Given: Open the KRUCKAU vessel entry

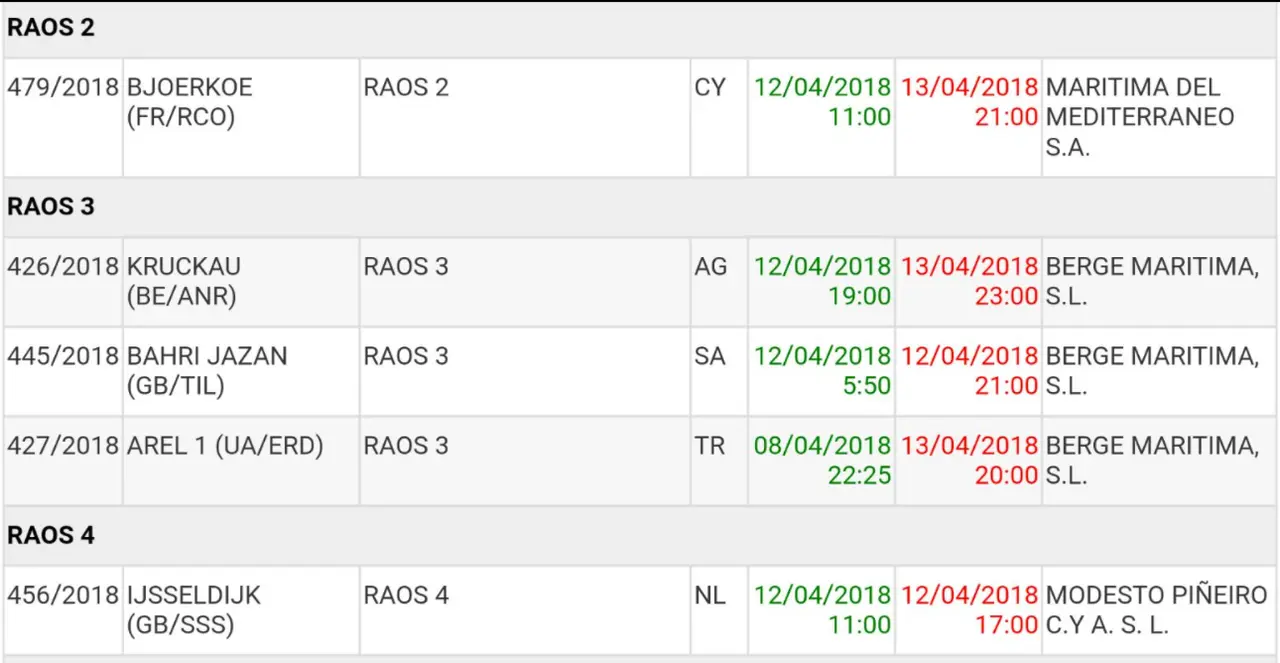Looking at the screenshot, I should [184, 281].
